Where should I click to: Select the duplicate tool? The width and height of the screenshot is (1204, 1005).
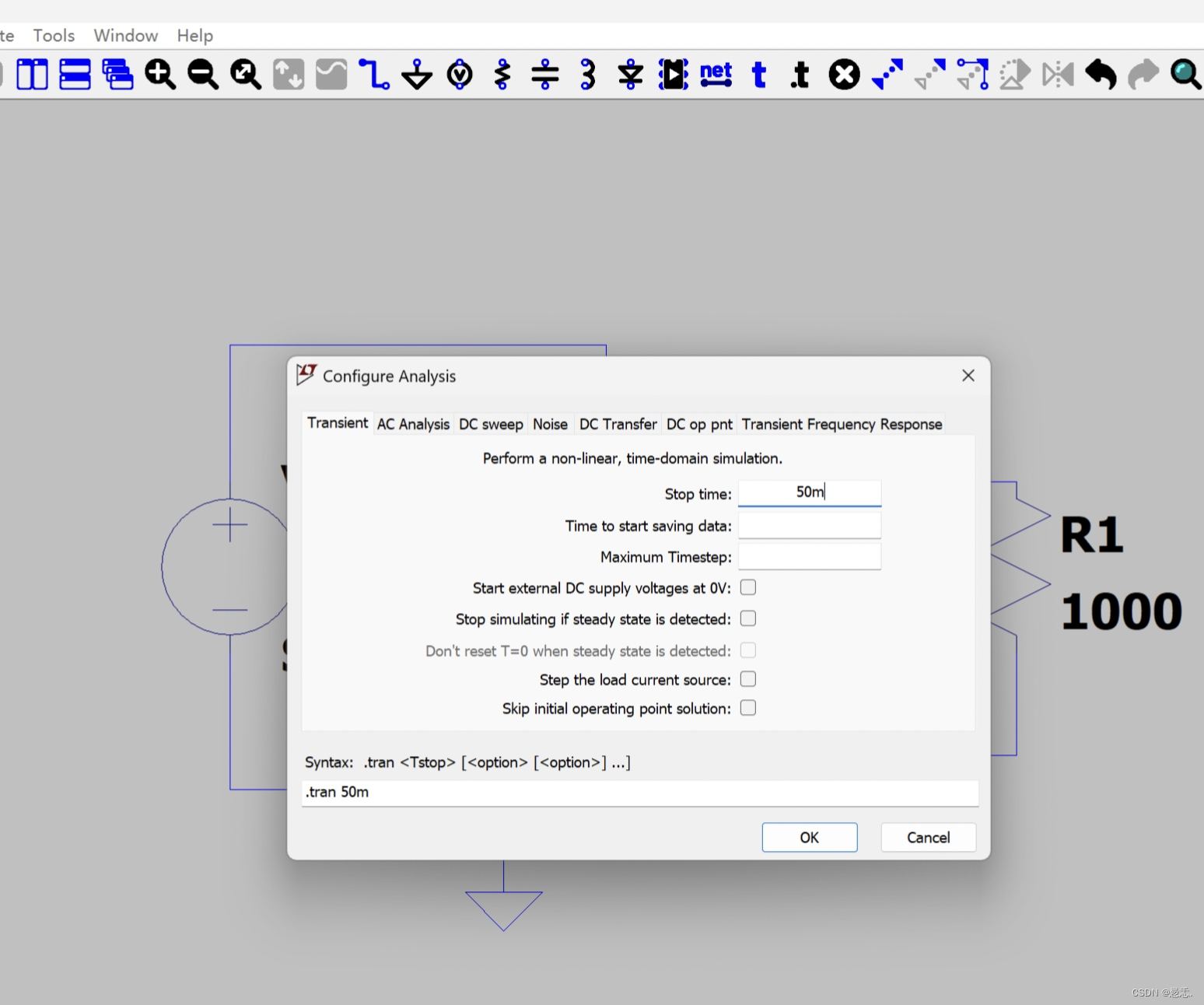(x=887, y=75)
